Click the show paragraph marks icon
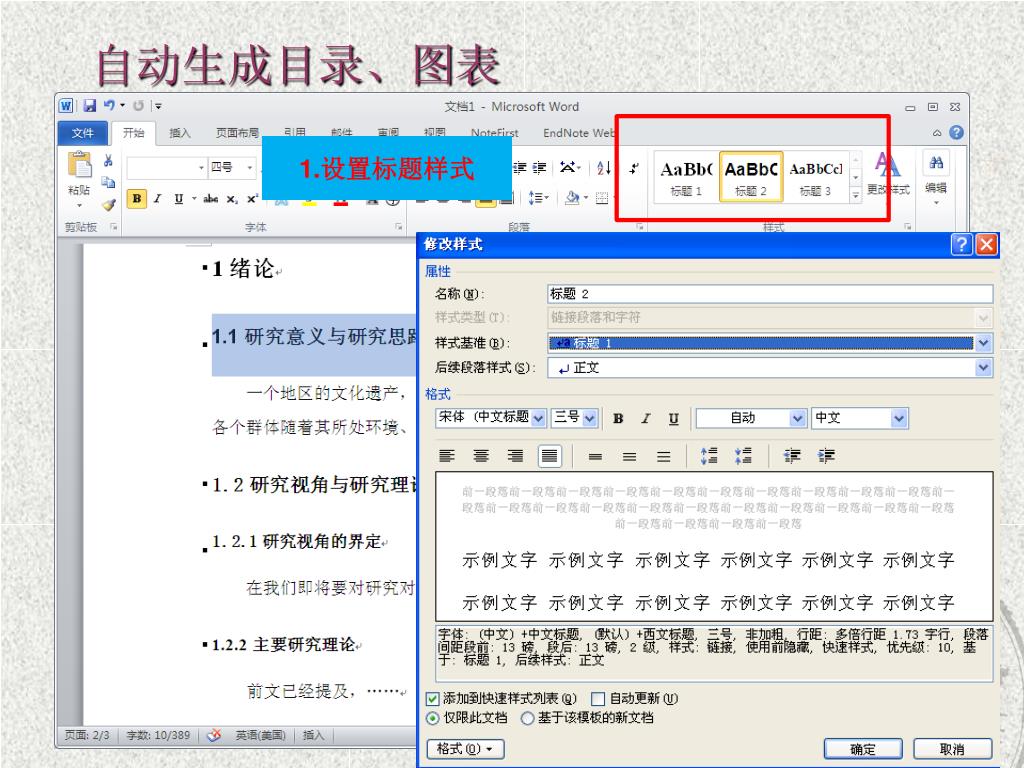The height and width of the screenshot is (768, 1024). (x=633, y=168)
